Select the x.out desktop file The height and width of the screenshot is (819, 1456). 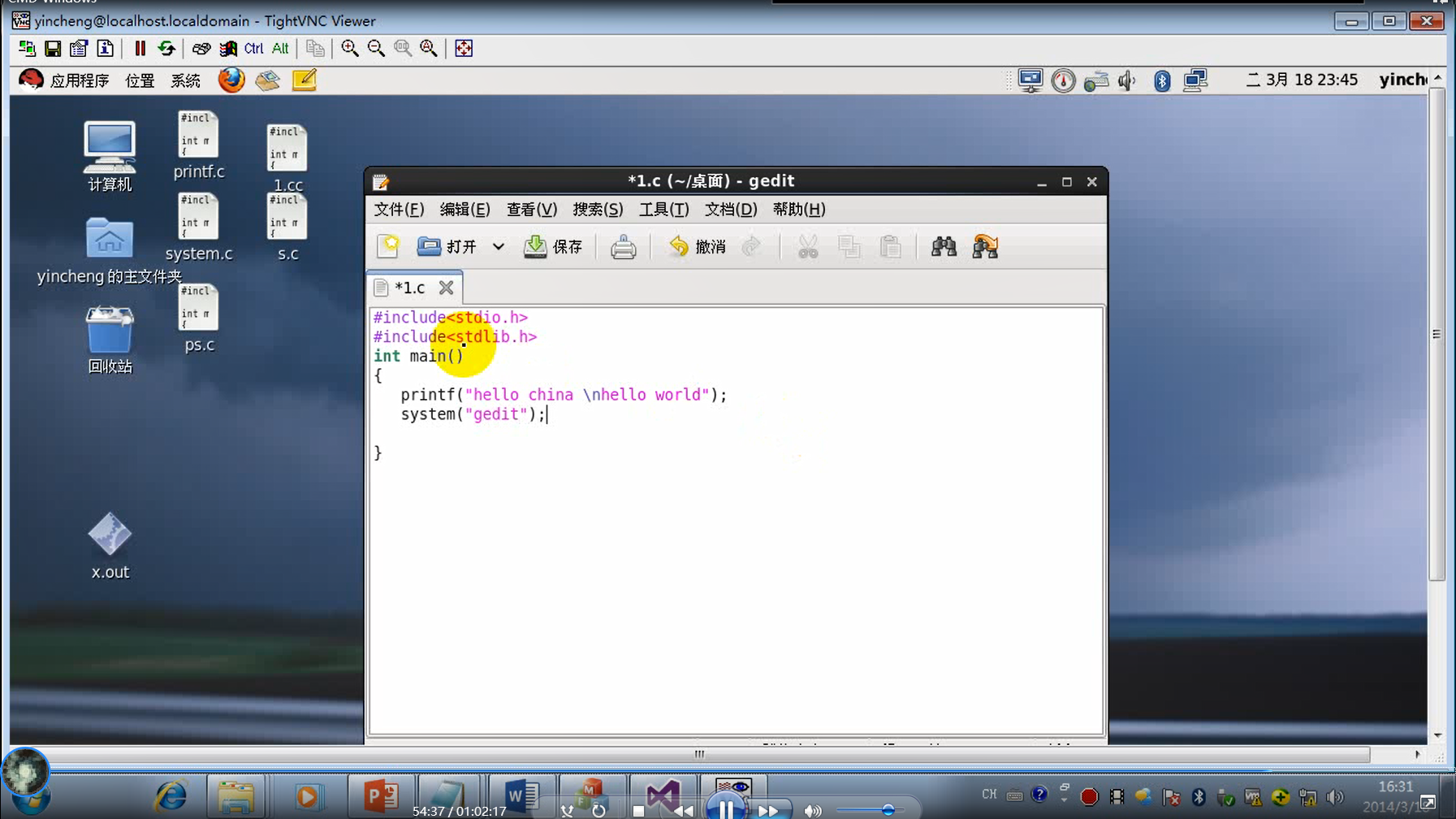110,546
